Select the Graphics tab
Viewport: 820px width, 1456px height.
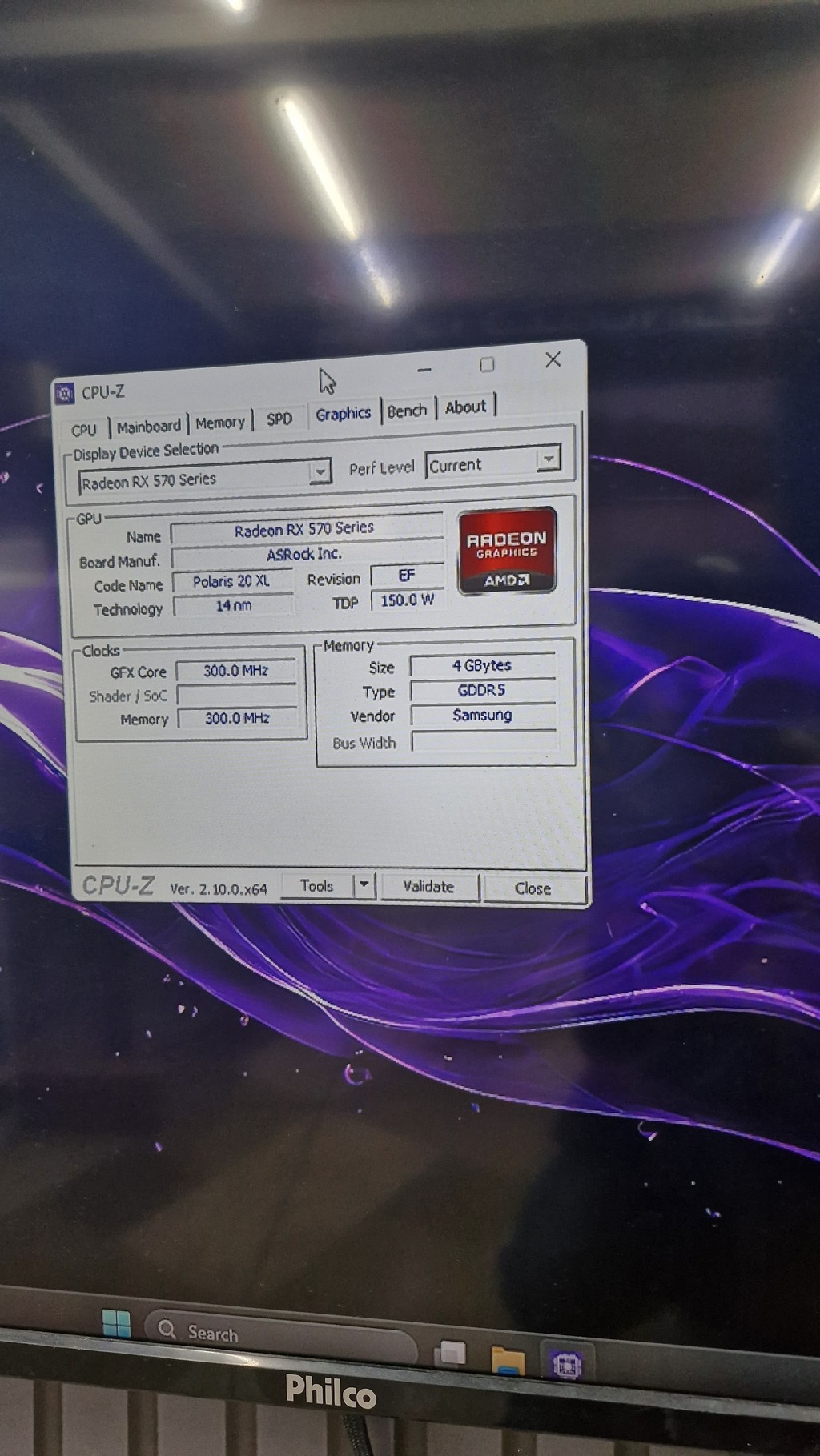343,414
